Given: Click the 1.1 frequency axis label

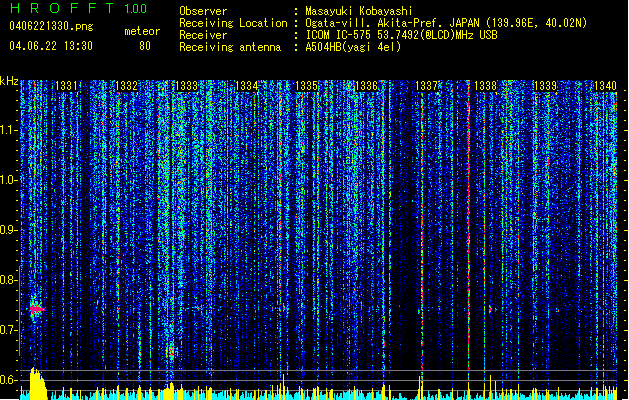Looking at the screenshot, I should point(9,130).
